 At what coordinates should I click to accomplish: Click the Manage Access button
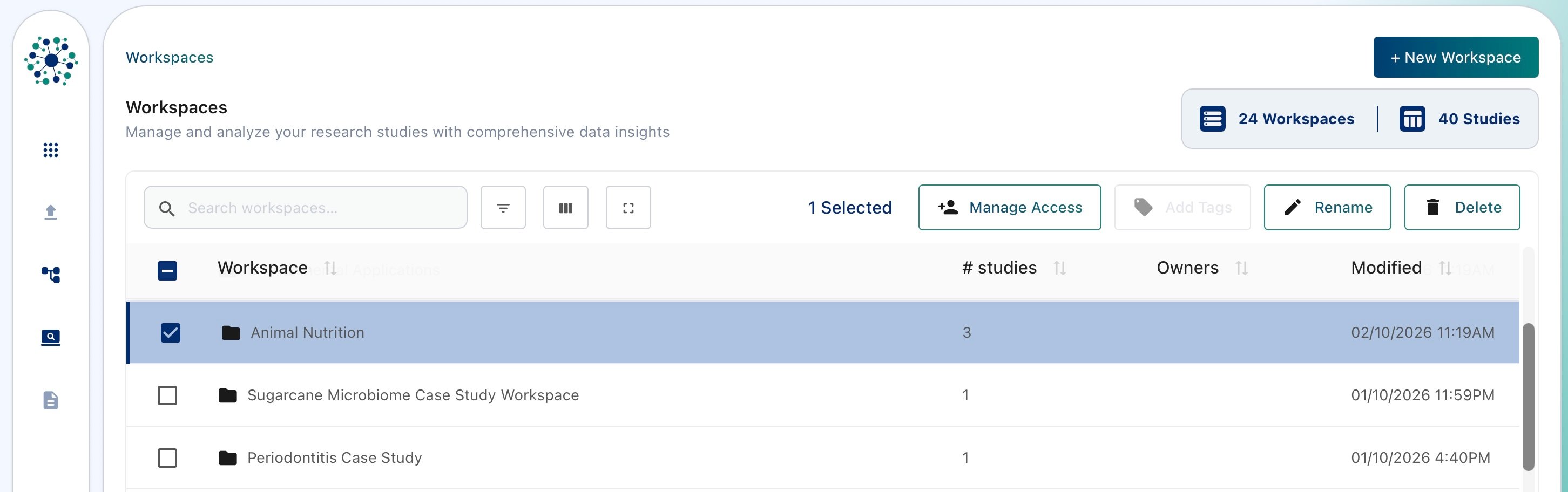pyautogui.click(x=1009, y=207)
